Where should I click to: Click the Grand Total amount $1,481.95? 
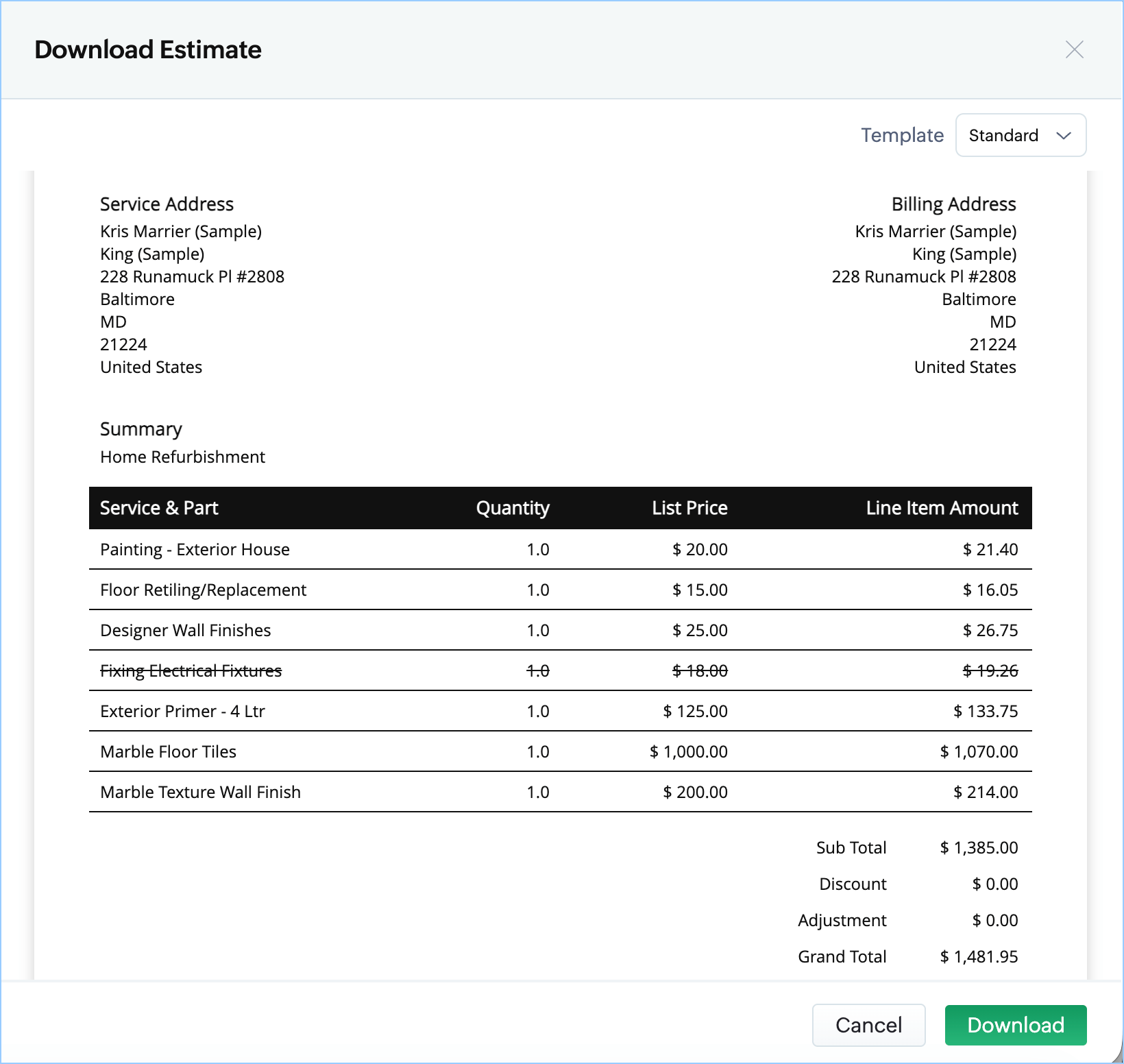coord(979,956)
